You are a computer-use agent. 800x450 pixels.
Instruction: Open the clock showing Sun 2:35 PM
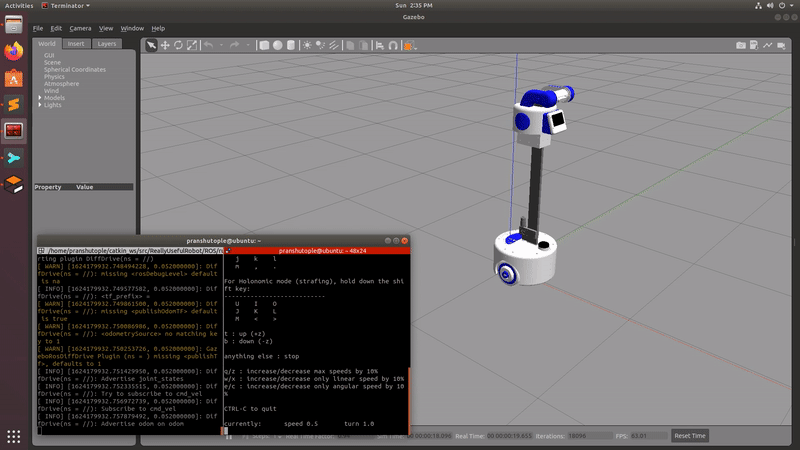click(413, 6)
